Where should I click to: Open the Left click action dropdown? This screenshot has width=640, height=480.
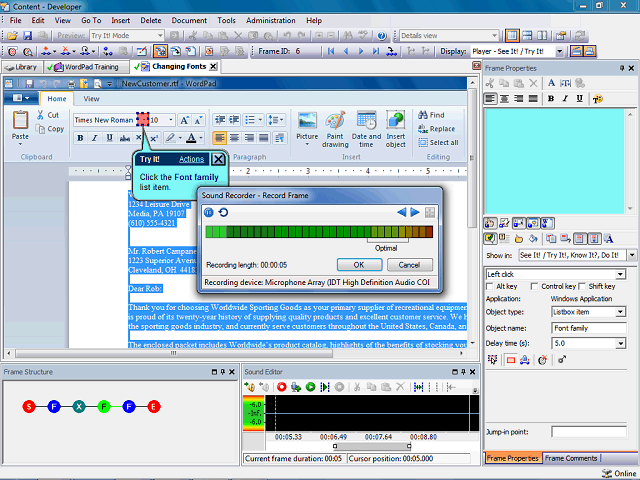(x=620, y=274)
